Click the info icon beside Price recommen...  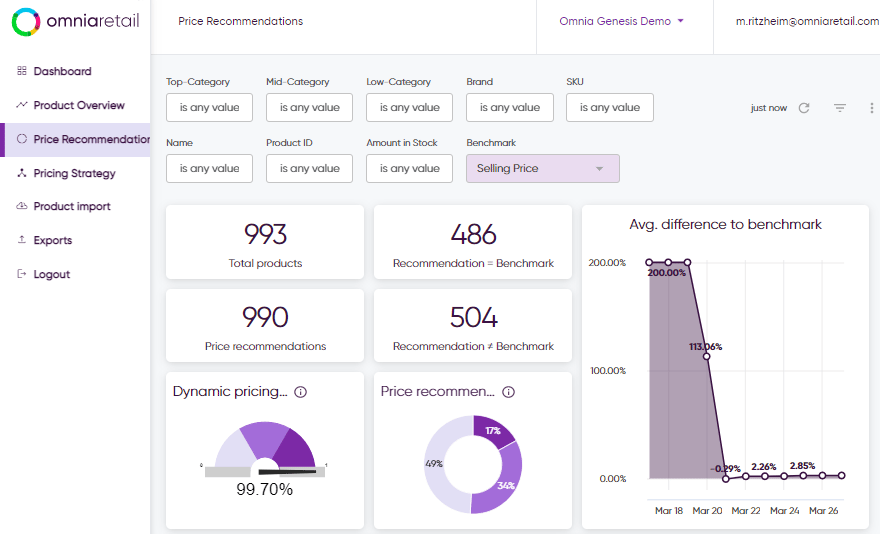pos(508,392)
